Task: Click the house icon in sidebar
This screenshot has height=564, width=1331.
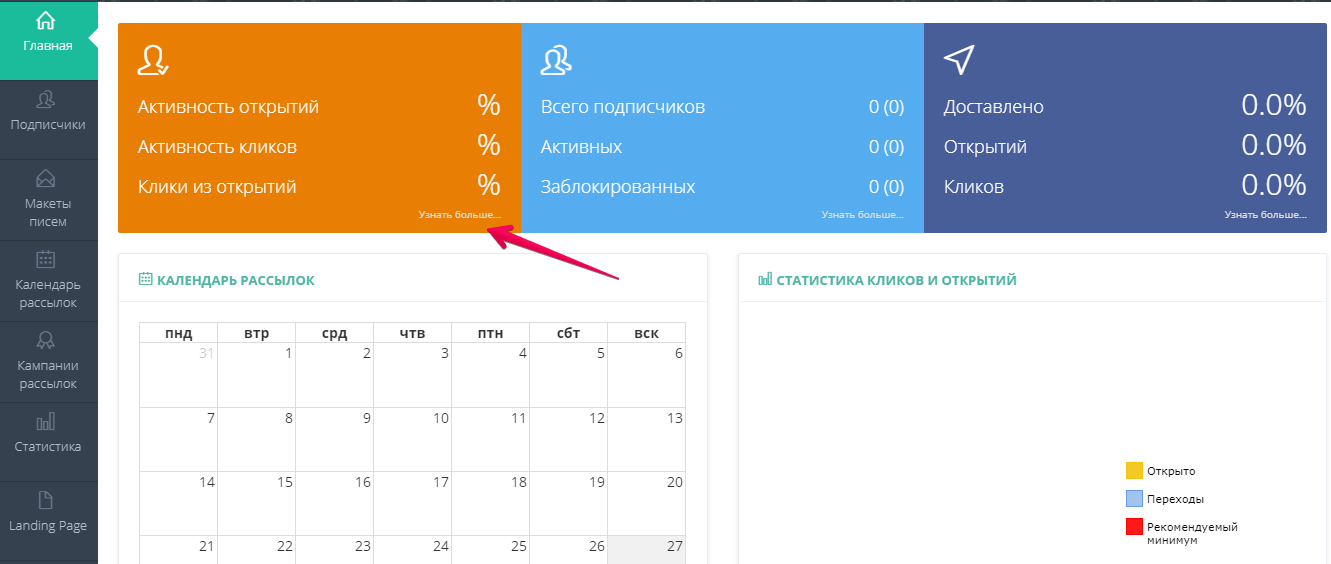Action: [x=46, y=22]
